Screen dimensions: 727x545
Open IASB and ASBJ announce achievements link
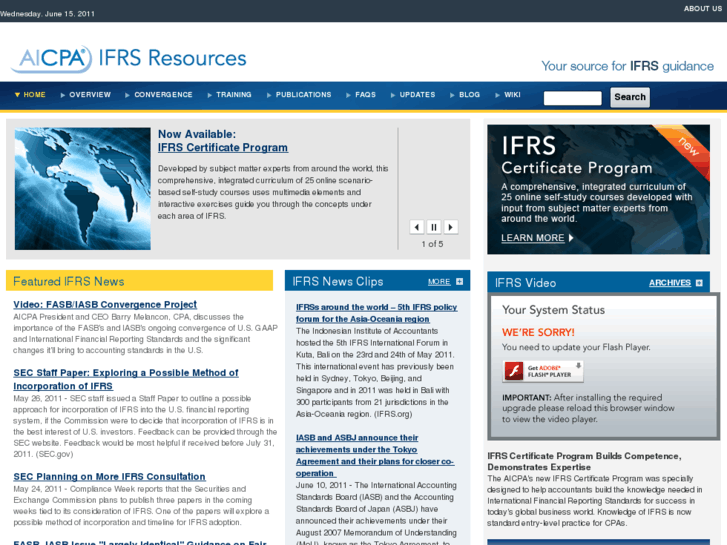pos(375,455)
